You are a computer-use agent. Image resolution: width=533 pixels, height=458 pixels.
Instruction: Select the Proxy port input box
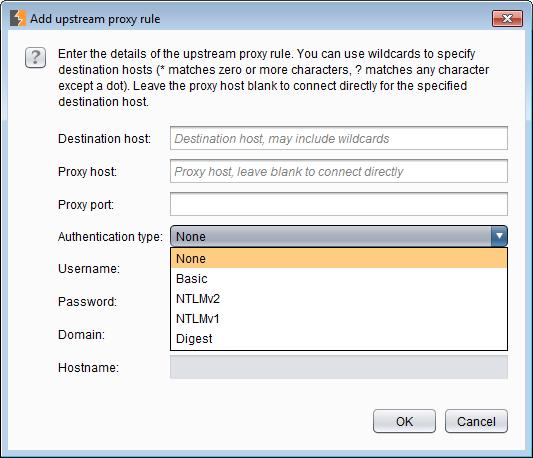pyautogui.click(x=339, y=204)
